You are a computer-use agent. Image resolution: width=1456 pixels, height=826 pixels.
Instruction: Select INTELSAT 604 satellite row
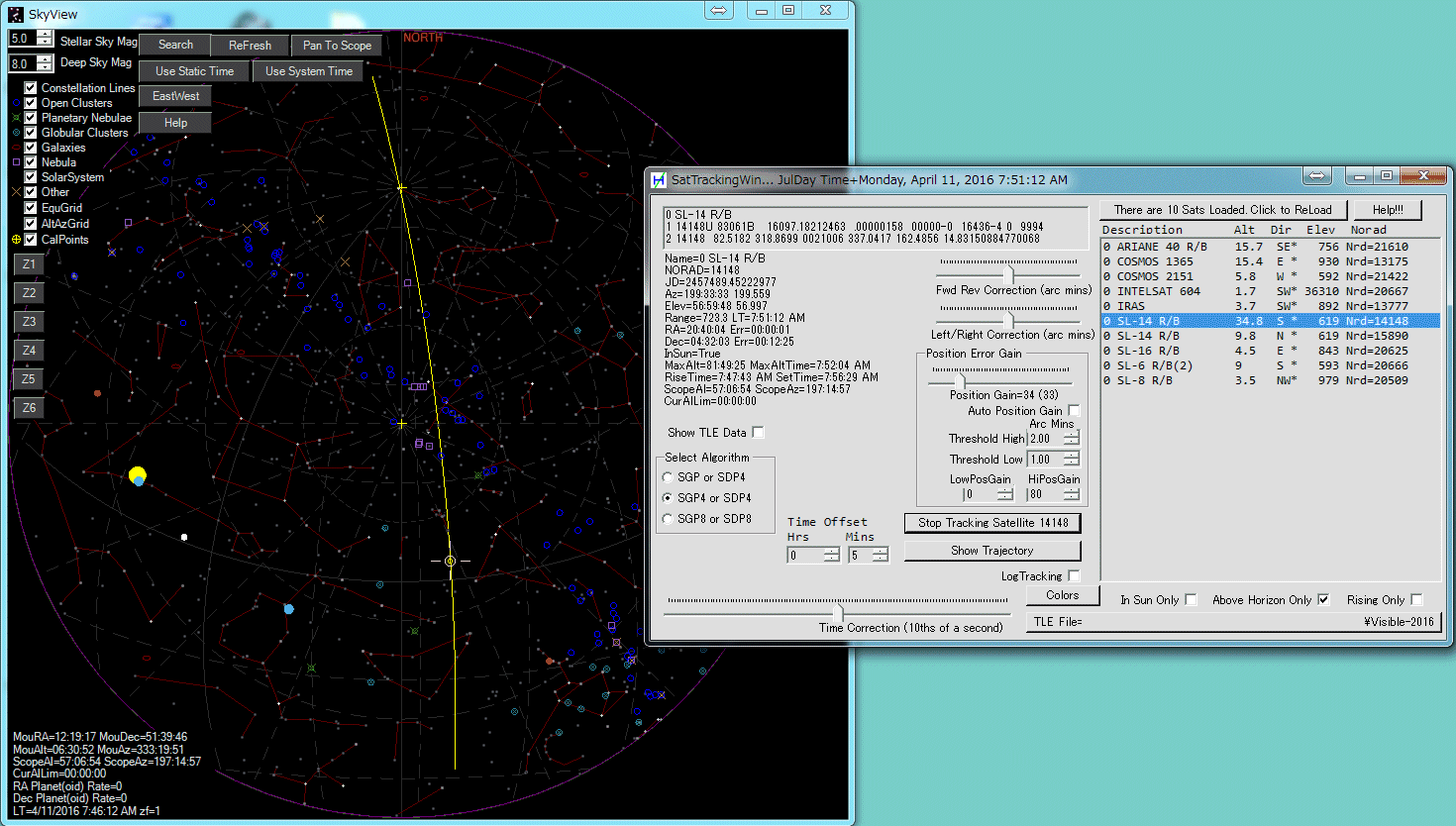1271,291
